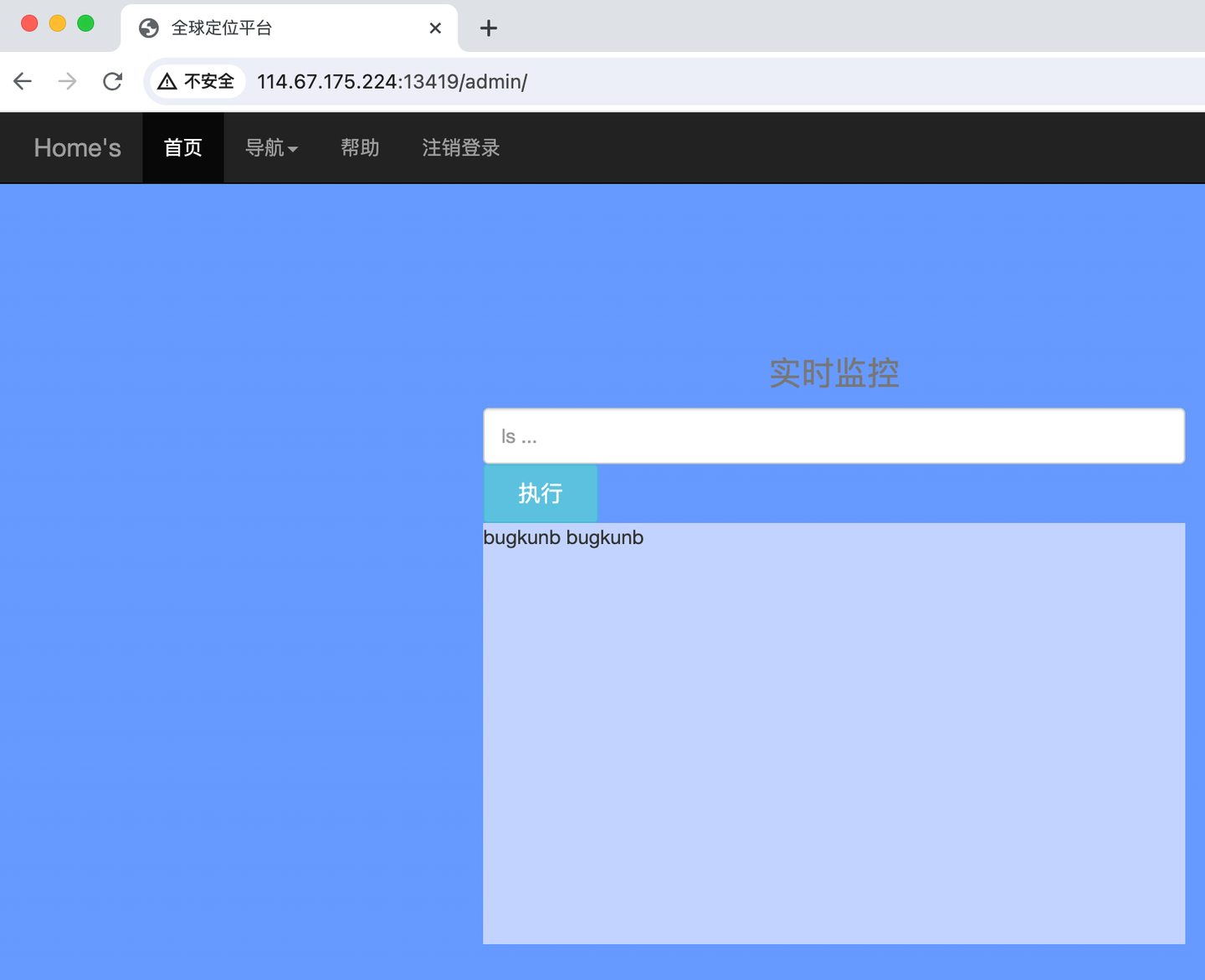Viewport: 1205px width, 980px height.
Task: Select the 全球定位平台 browser tab
Action: (x=290, y=28)
